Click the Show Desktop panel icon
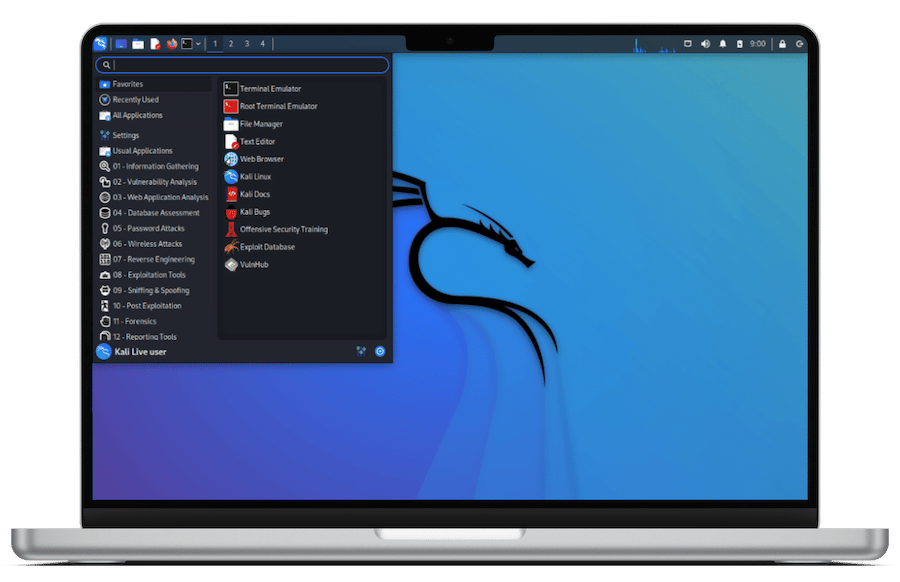Screen dimensions: 900x582 121,44
